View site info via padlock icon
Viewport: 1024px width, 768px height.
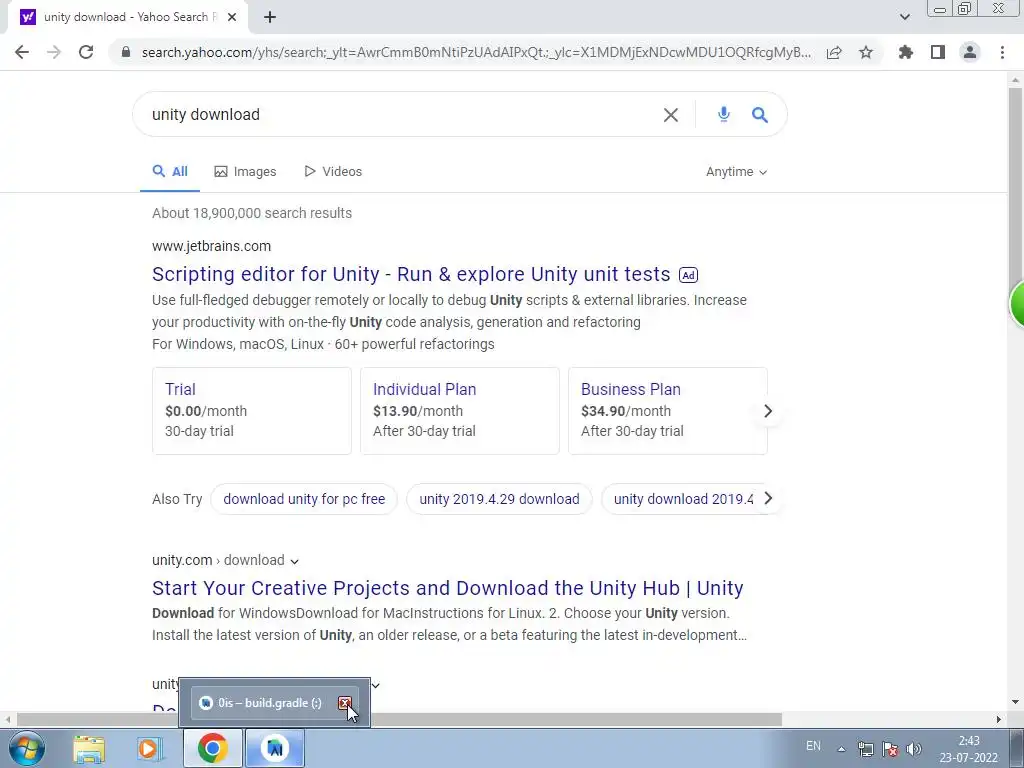click(x=126, y=52)
